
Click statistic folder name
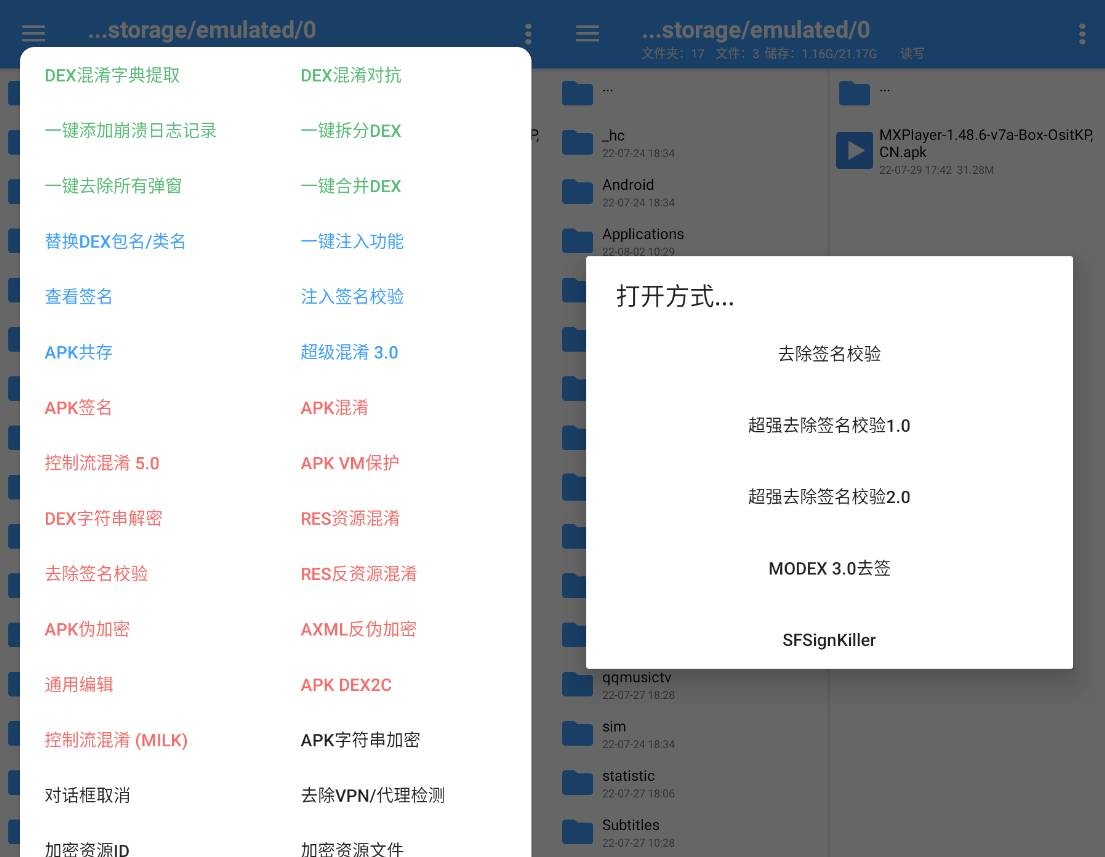pos(628,776)
